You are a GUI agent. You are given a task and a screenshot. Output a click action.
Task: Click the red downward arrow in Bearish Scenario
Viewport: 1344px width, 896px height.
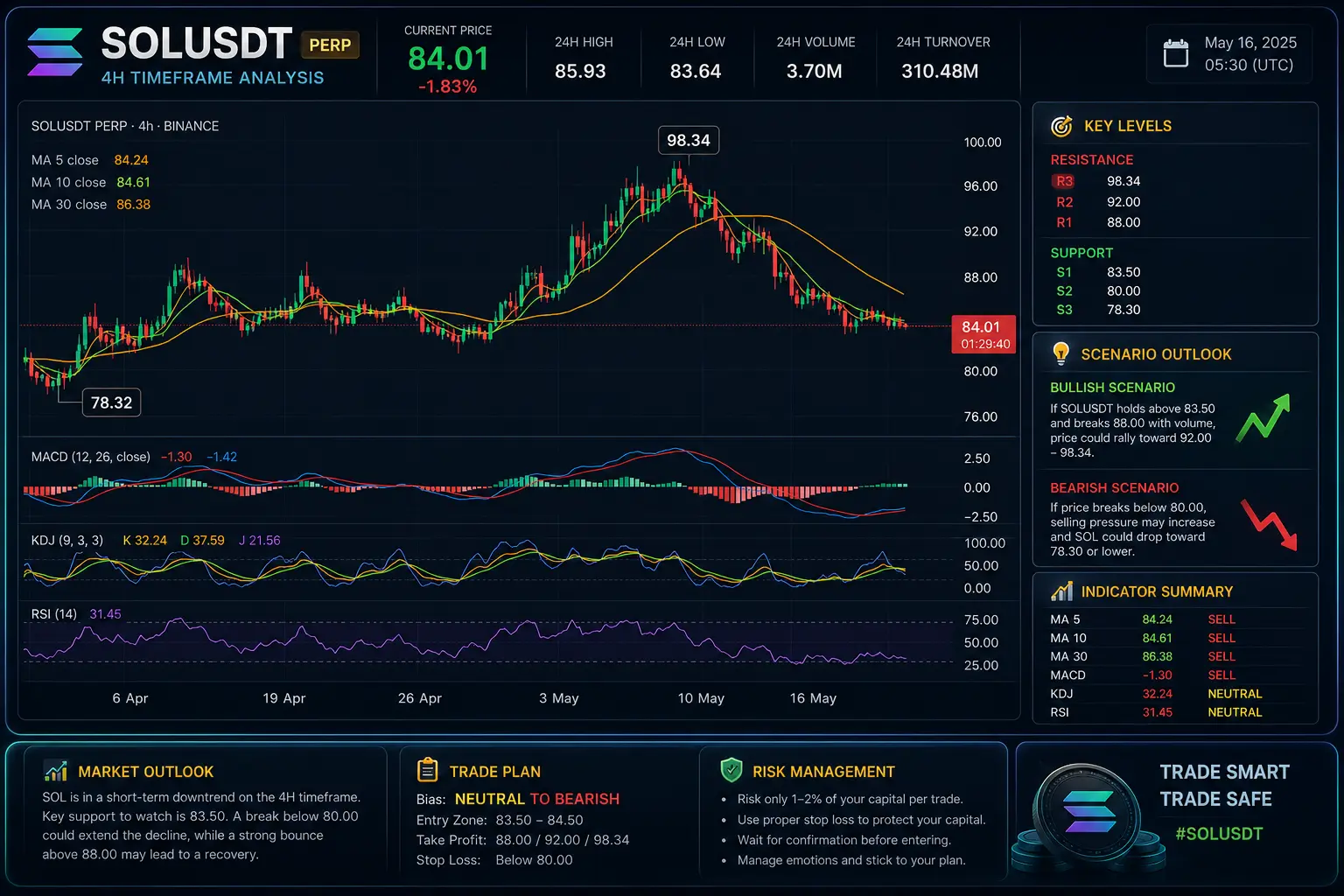[x=1269, y=523]
